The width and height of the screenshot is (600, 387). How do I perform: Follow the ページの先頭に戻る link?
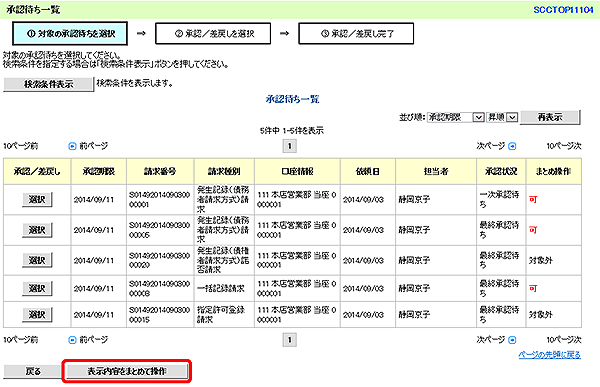[549, 355]
